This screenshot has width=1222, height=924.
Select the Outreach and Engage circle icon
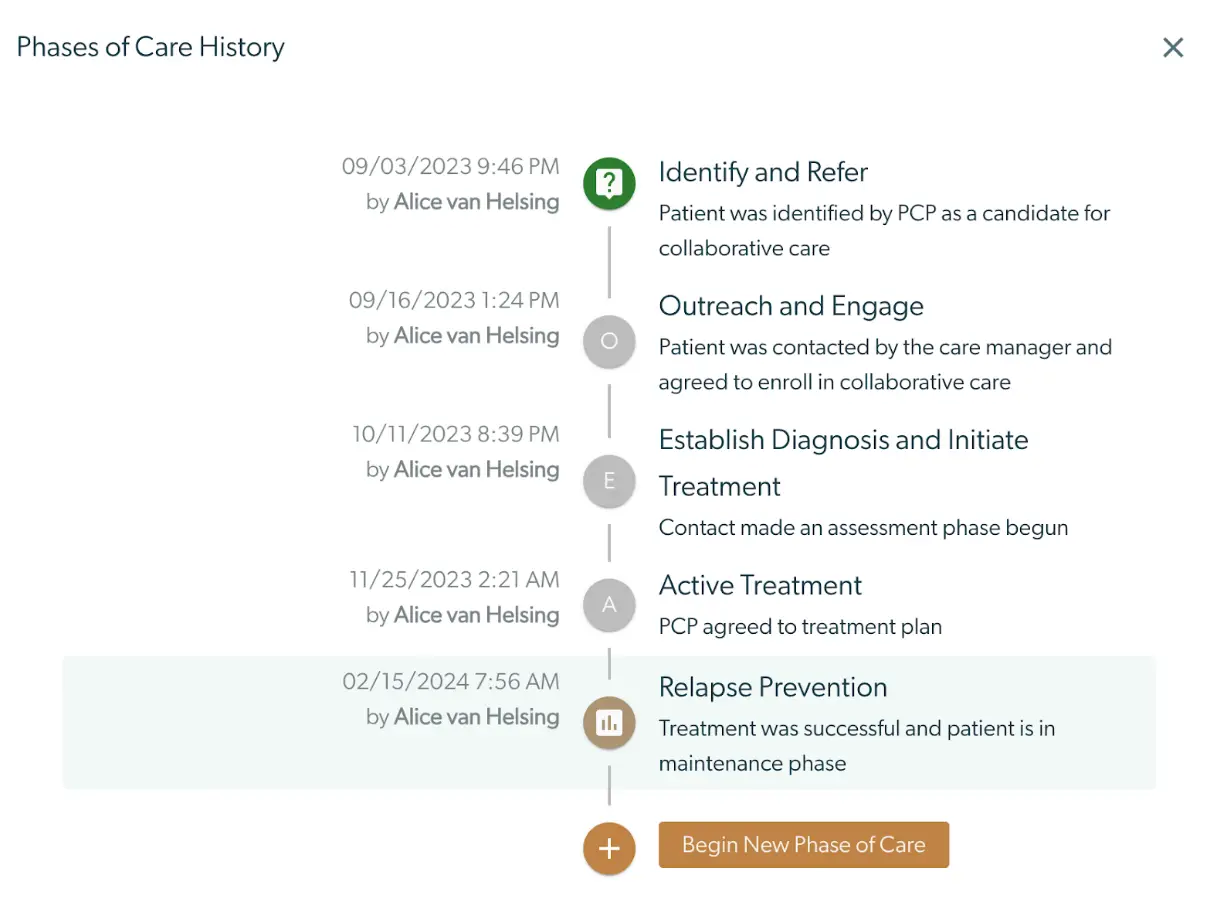609,341
